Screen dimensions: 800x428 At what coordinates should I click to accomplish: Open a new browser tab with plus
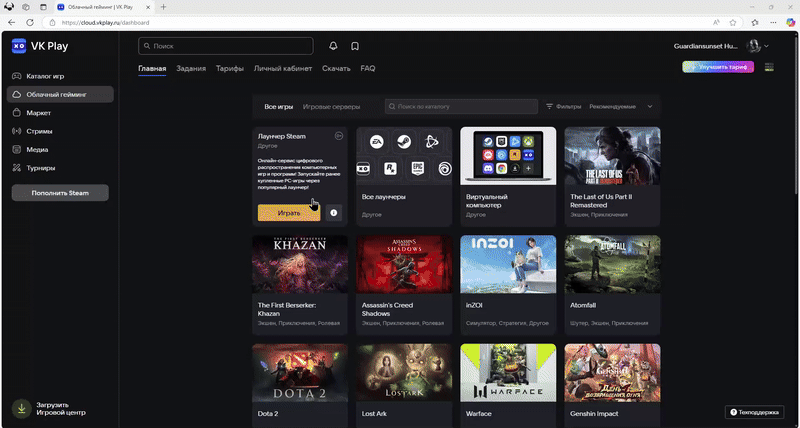(163, 7)
